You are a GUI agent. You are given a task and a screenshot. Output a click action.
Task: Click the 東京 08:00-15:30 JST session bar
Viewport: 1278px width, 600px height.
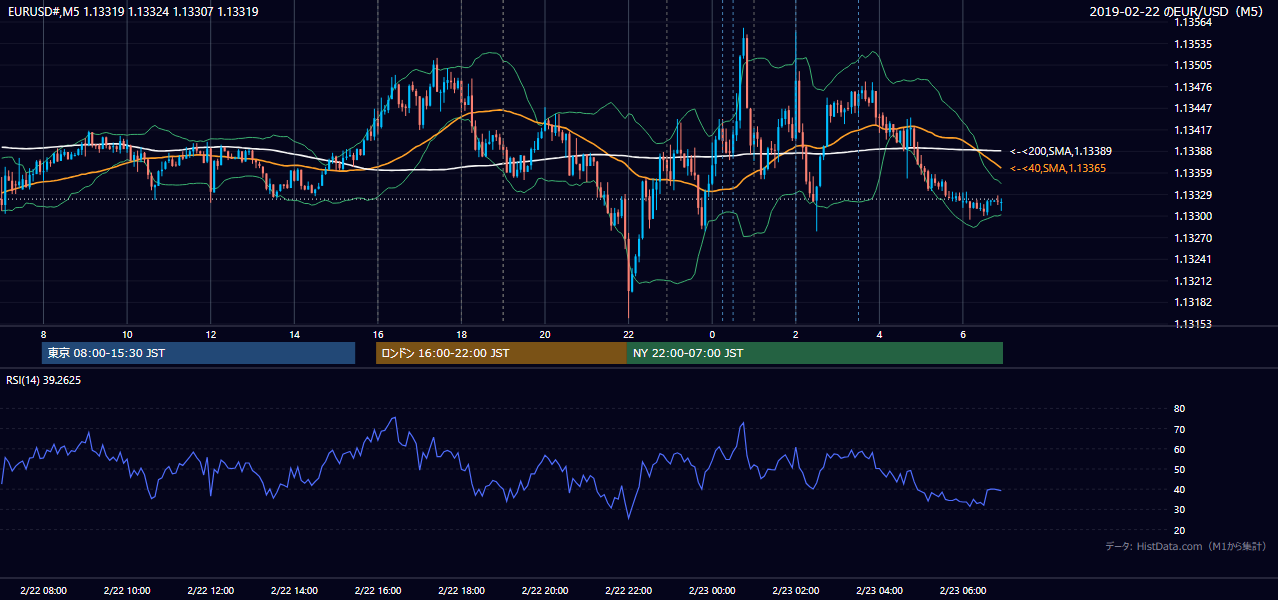click(x=198, y=353)
